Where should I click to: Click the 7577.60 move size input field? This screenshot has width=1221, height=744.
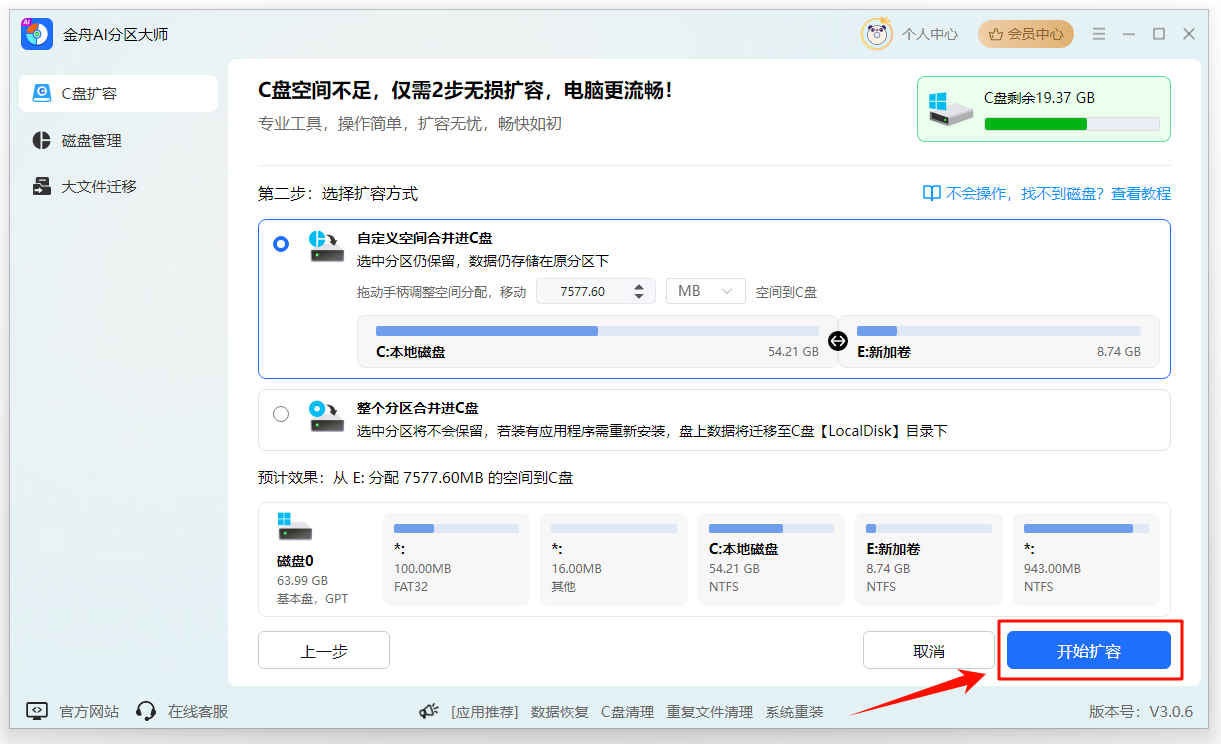[x=583, y=291]
